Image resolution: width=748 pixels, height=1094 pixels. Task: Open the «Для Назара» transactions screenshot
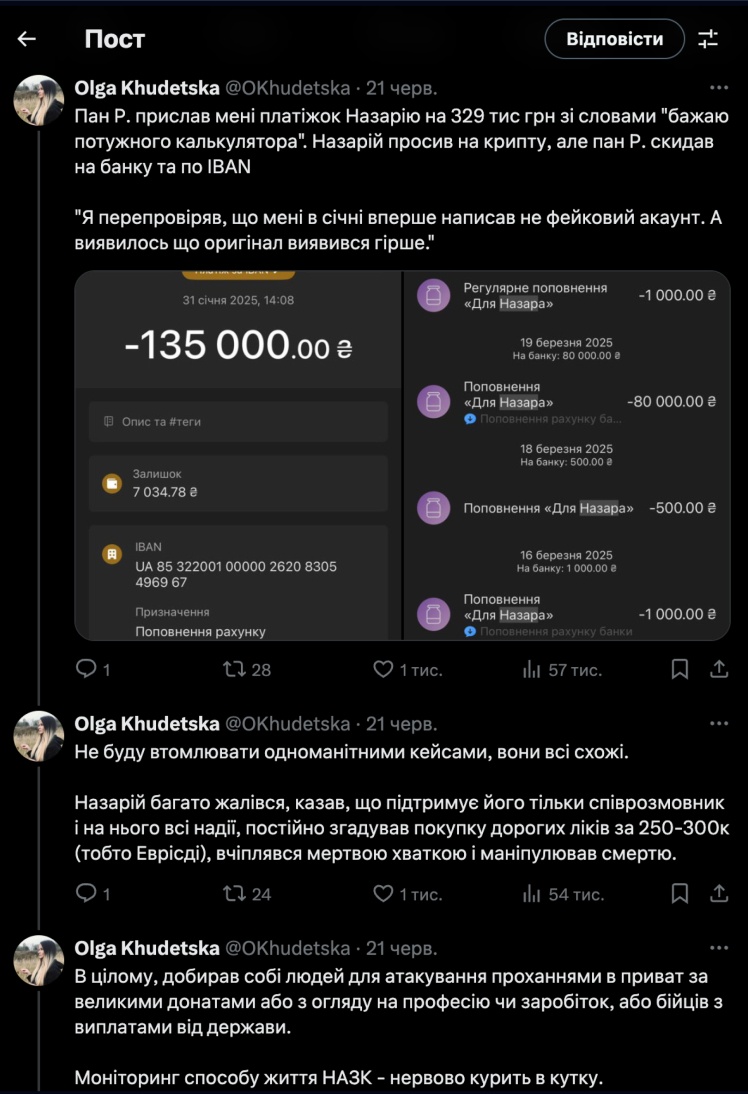point(567,455)
